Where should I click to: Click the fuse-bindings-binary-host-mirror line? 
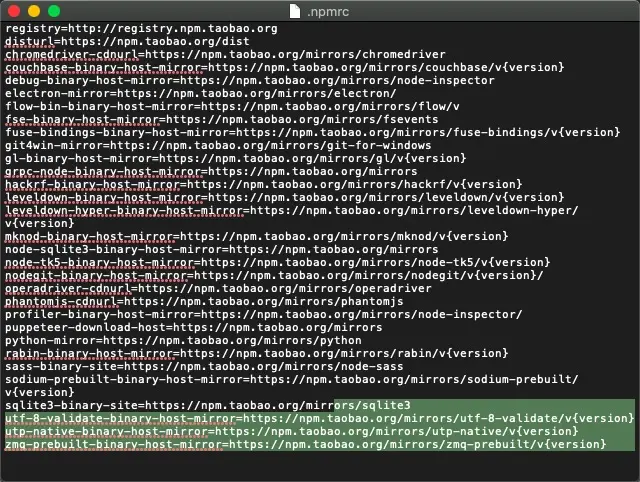[x=313, y=133]
